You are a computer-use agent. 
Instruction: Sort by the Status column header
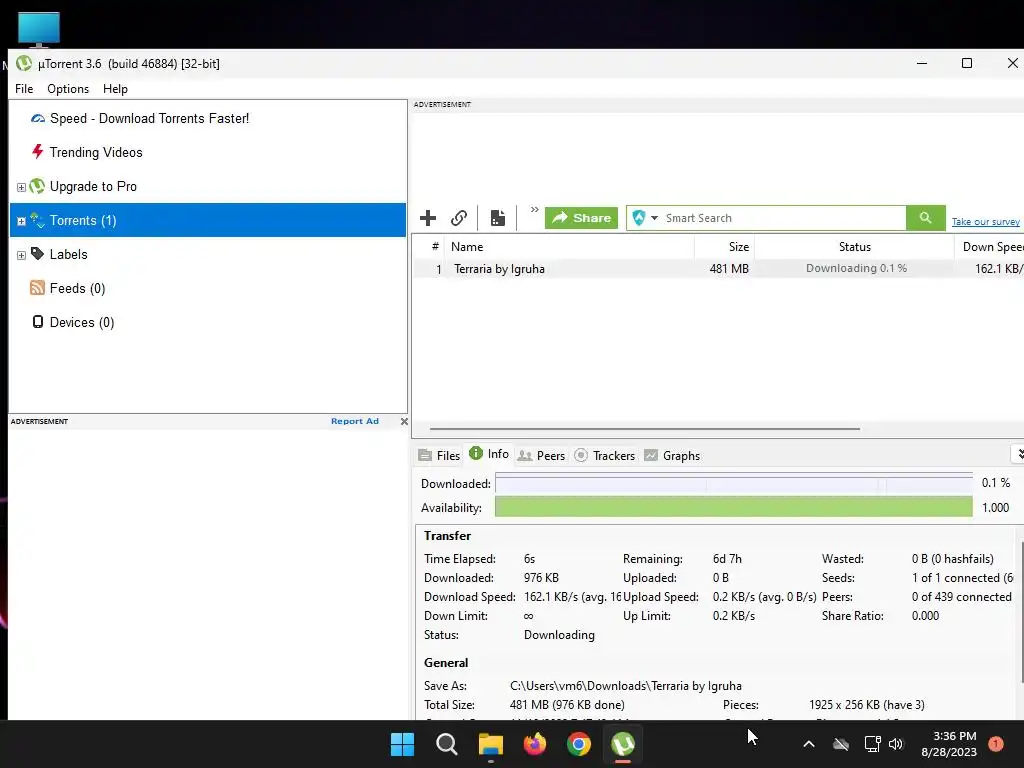854,247
